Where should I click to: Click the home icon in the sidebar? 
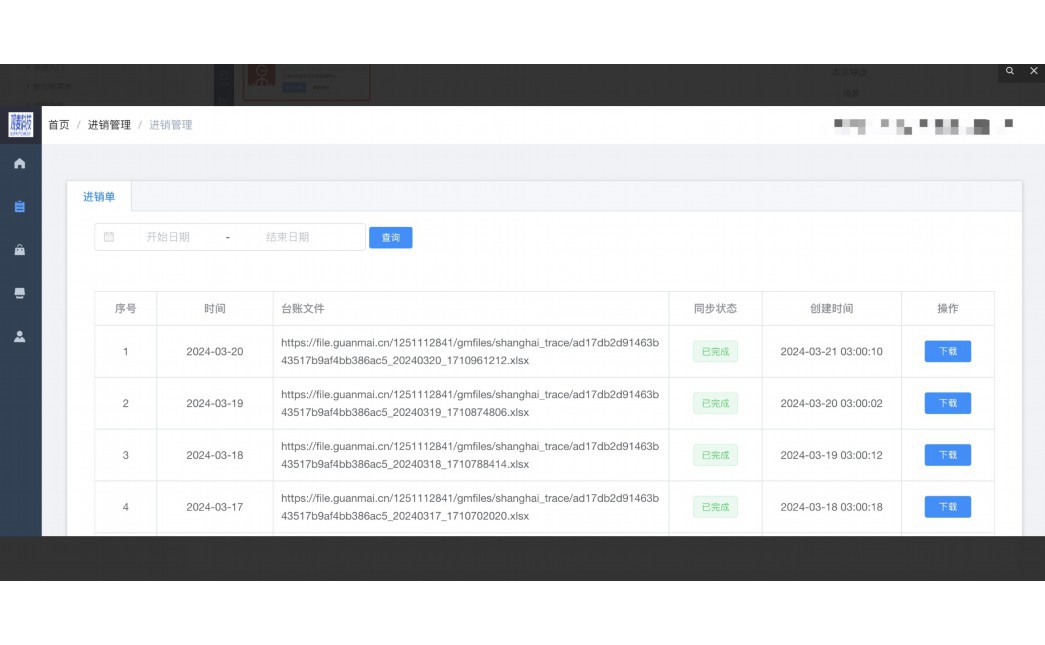click(20, 163)
